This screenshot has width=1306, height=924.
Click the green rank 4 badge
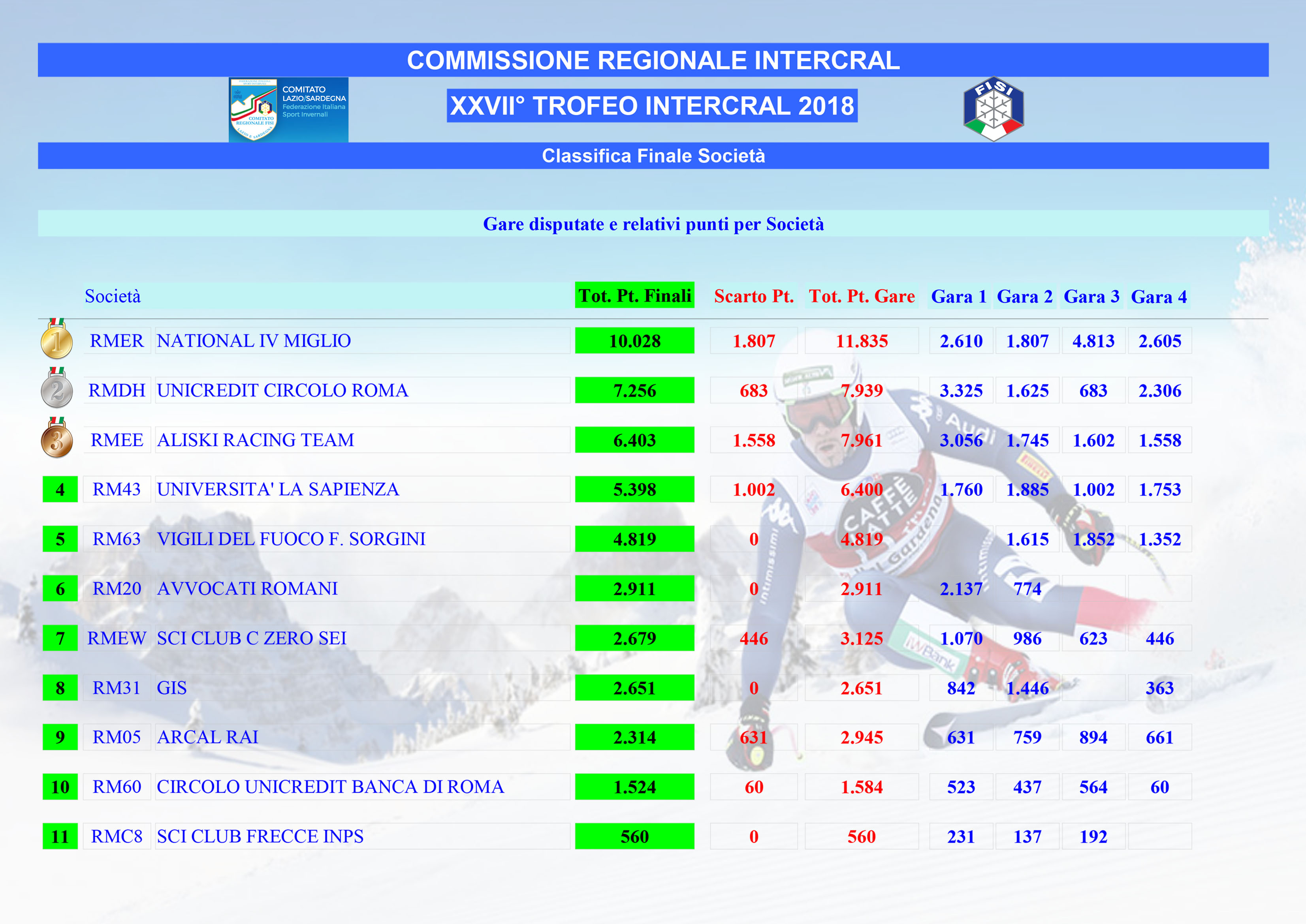pyautogui.click(x=60, y=489)
